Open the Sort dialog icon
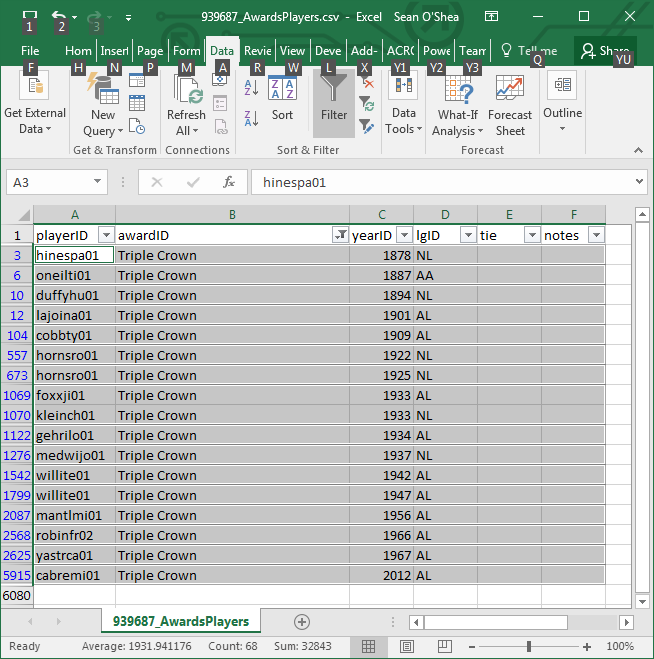Viewport: 654px width, 659px height. [x=282, y=89]
